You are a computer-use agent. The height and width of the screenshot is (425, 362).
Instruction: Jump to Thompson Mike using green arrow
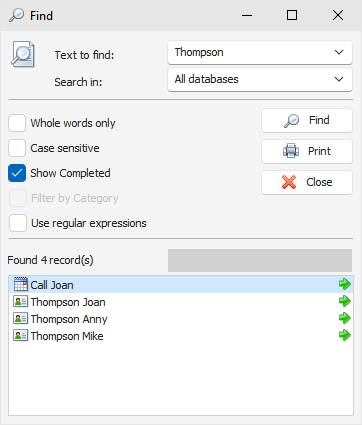point(345,335)
